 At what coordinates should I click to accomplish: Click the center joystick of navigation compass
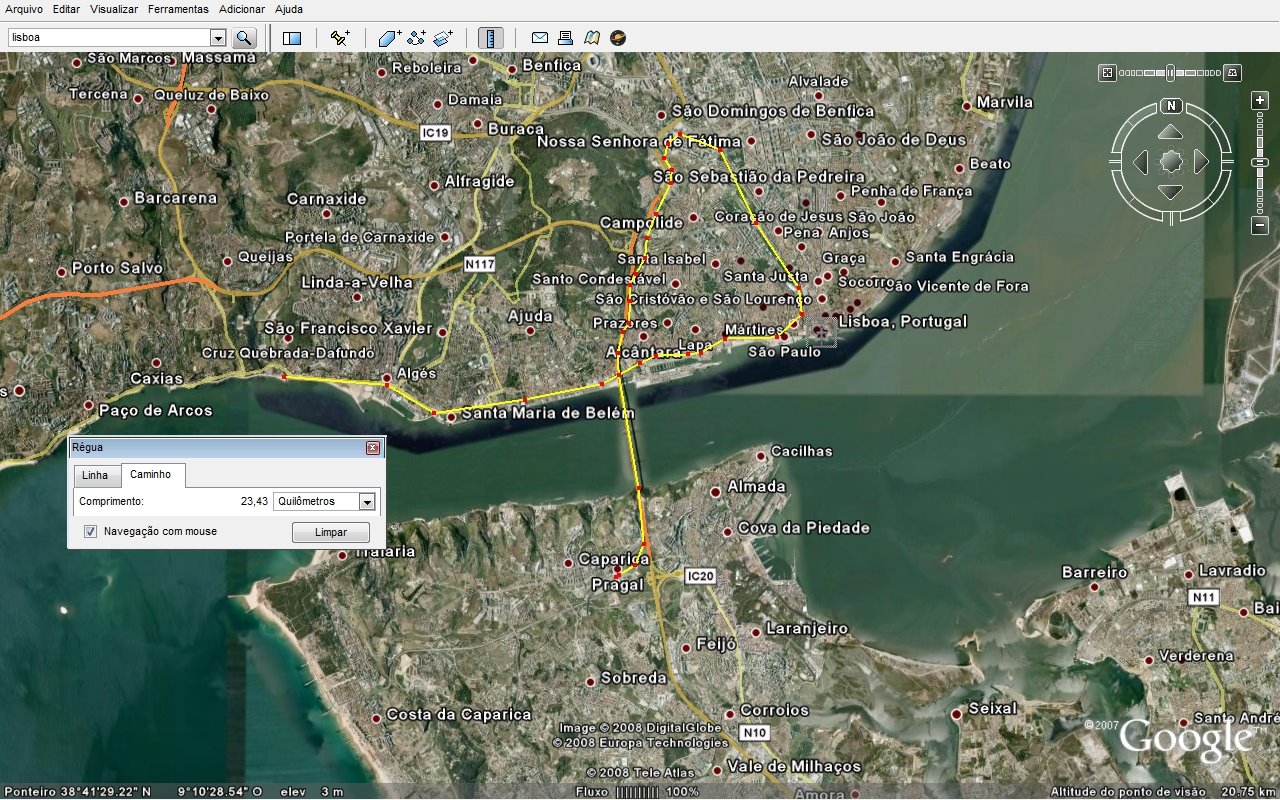point(1171,162)
